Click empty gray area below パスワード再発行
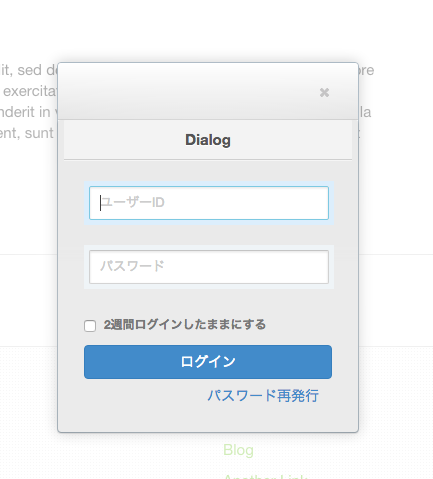The image size is (433, 479). click(x=208, y=418)
